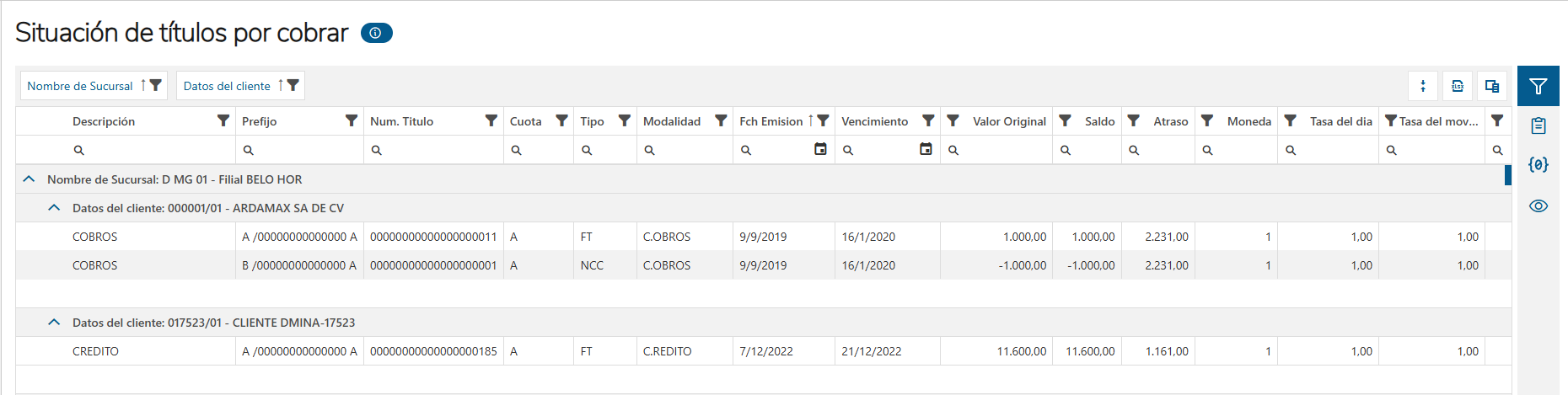Open the filter side panel

1538,86
